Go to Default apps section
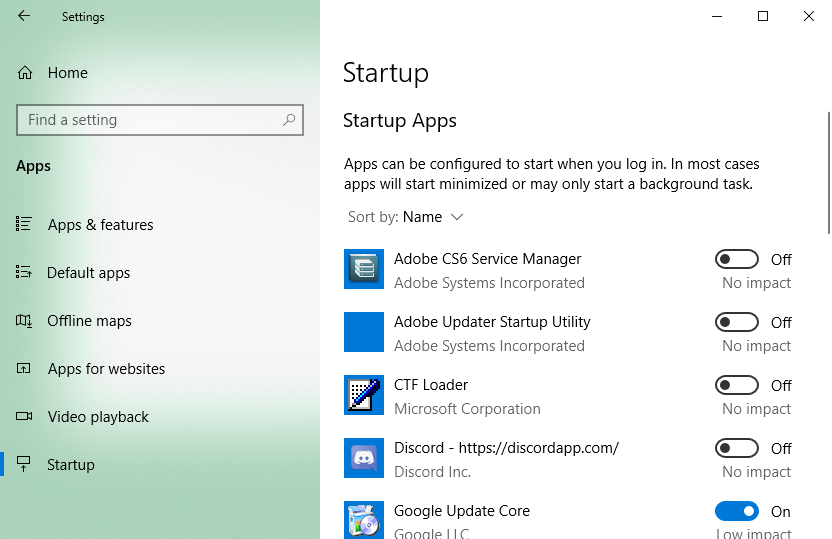Screen dimensions: 832x539 pos(88,273)
